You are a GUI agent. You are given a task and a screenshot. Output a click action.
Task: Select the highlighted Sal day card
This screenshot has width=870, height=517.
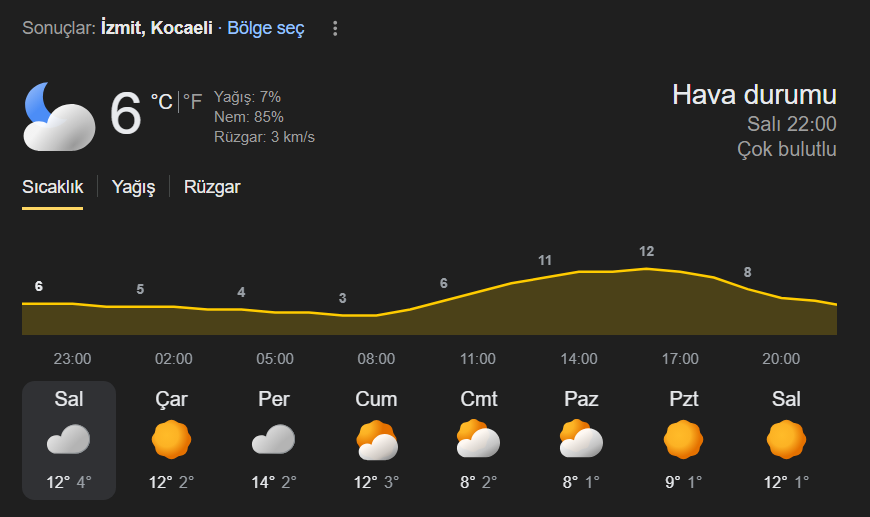point(69,440)
